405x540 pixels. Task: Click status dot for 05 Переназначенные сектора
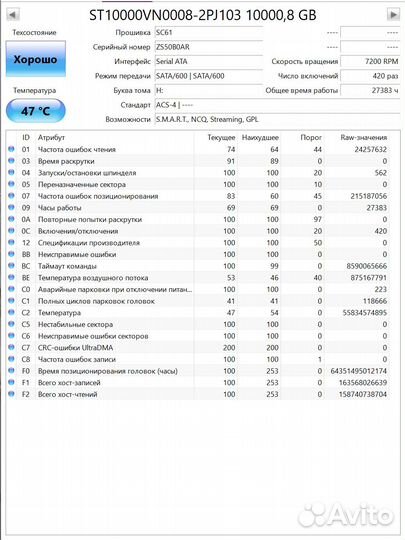click(x=11, y=184)
